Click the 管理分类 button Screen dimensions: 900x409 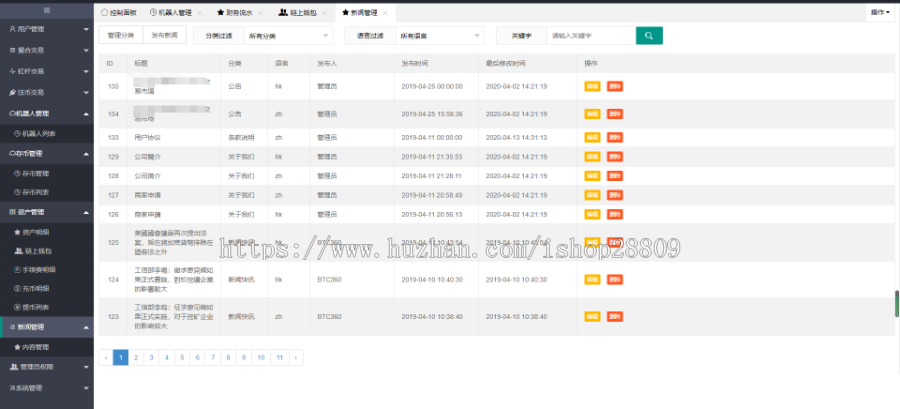point(120,36)
